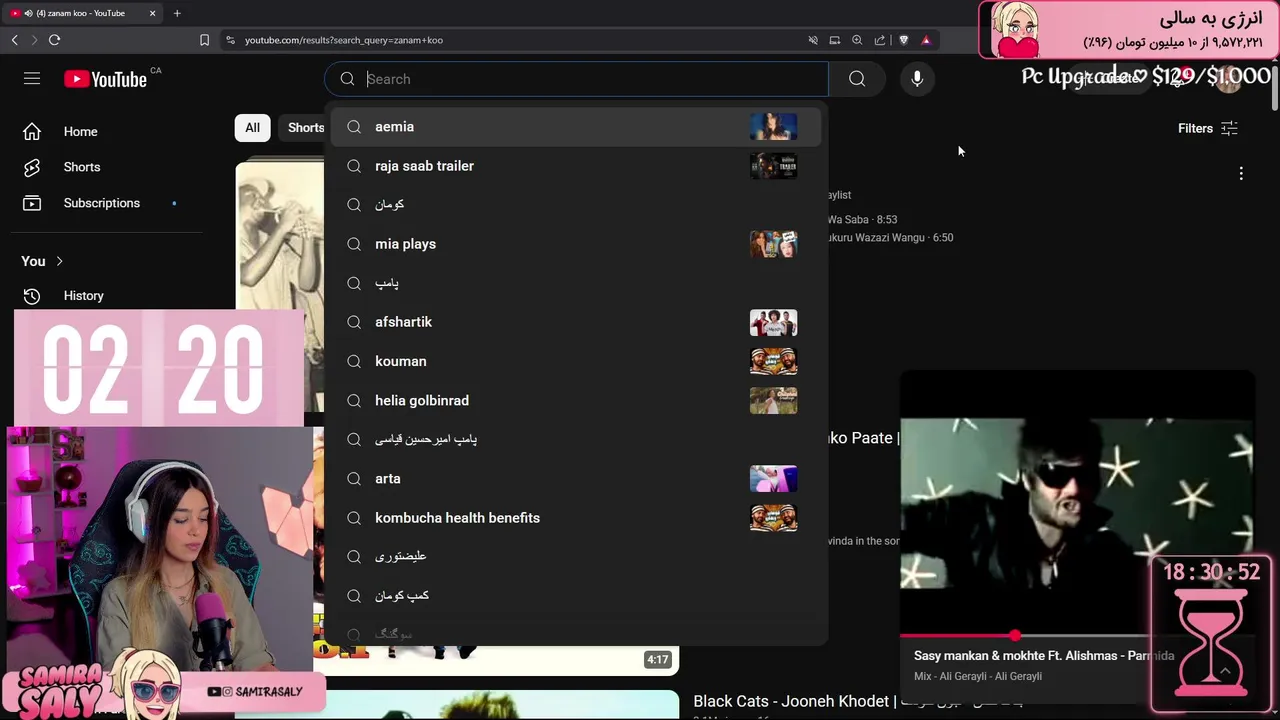The image size is (1280, 720).
Task: Click the Brave Rewards triangle icon
Action: click(x=926, y=40)
